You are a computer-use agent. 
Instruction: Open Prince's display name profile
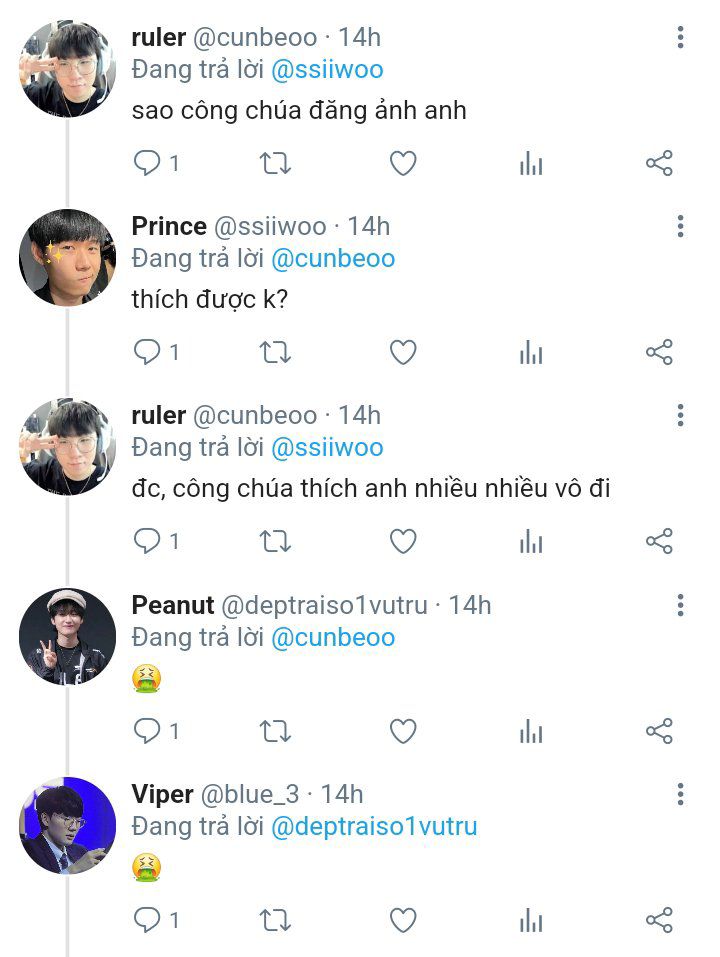pos(169,226)
